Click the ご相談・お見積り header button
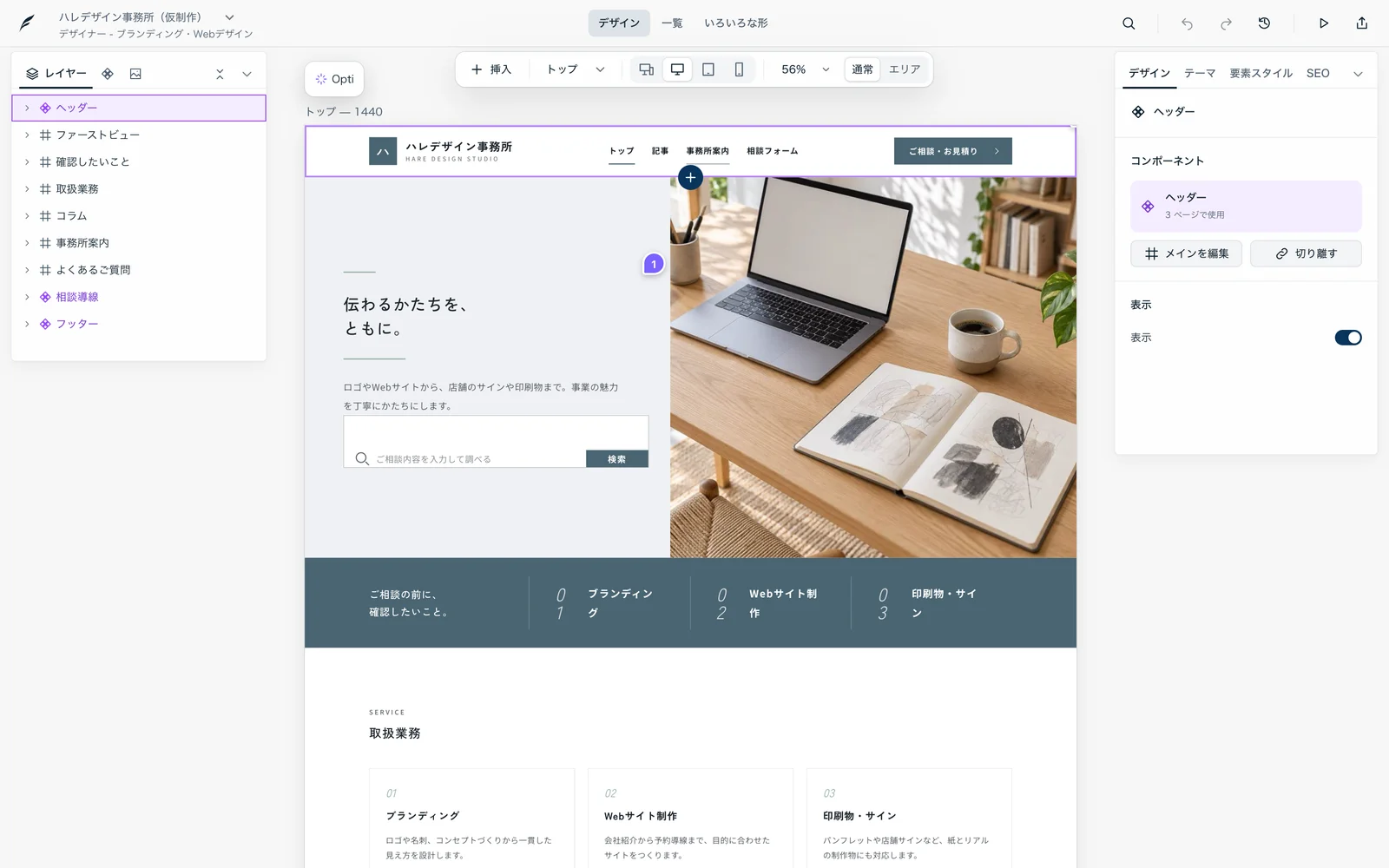Screen dimensions: 1389x868 [x=952, y=151]
